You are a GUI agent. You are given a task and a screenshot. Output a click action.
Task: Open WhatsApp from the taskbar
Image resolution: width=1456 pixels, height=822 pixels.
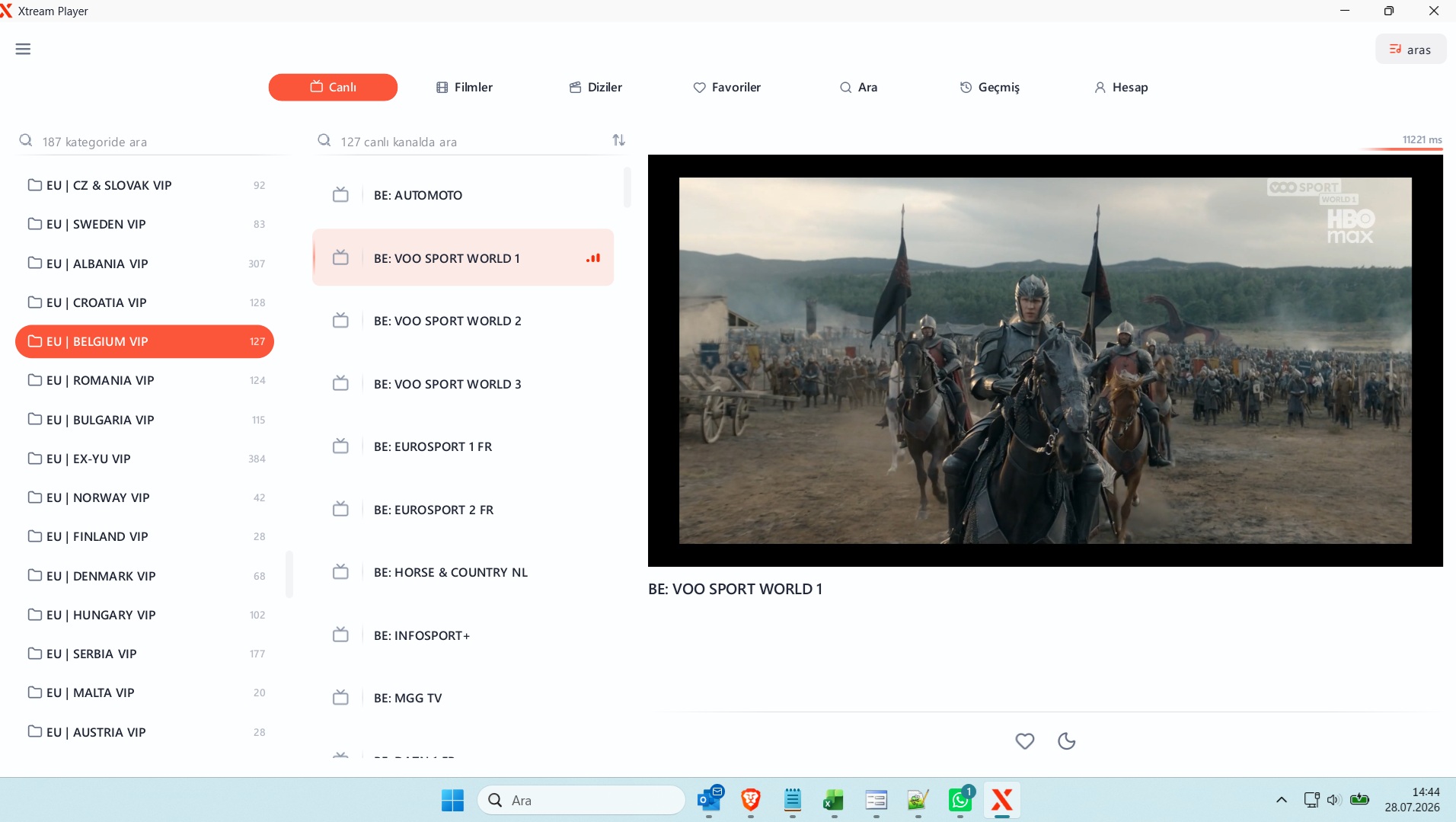point(960,800)
